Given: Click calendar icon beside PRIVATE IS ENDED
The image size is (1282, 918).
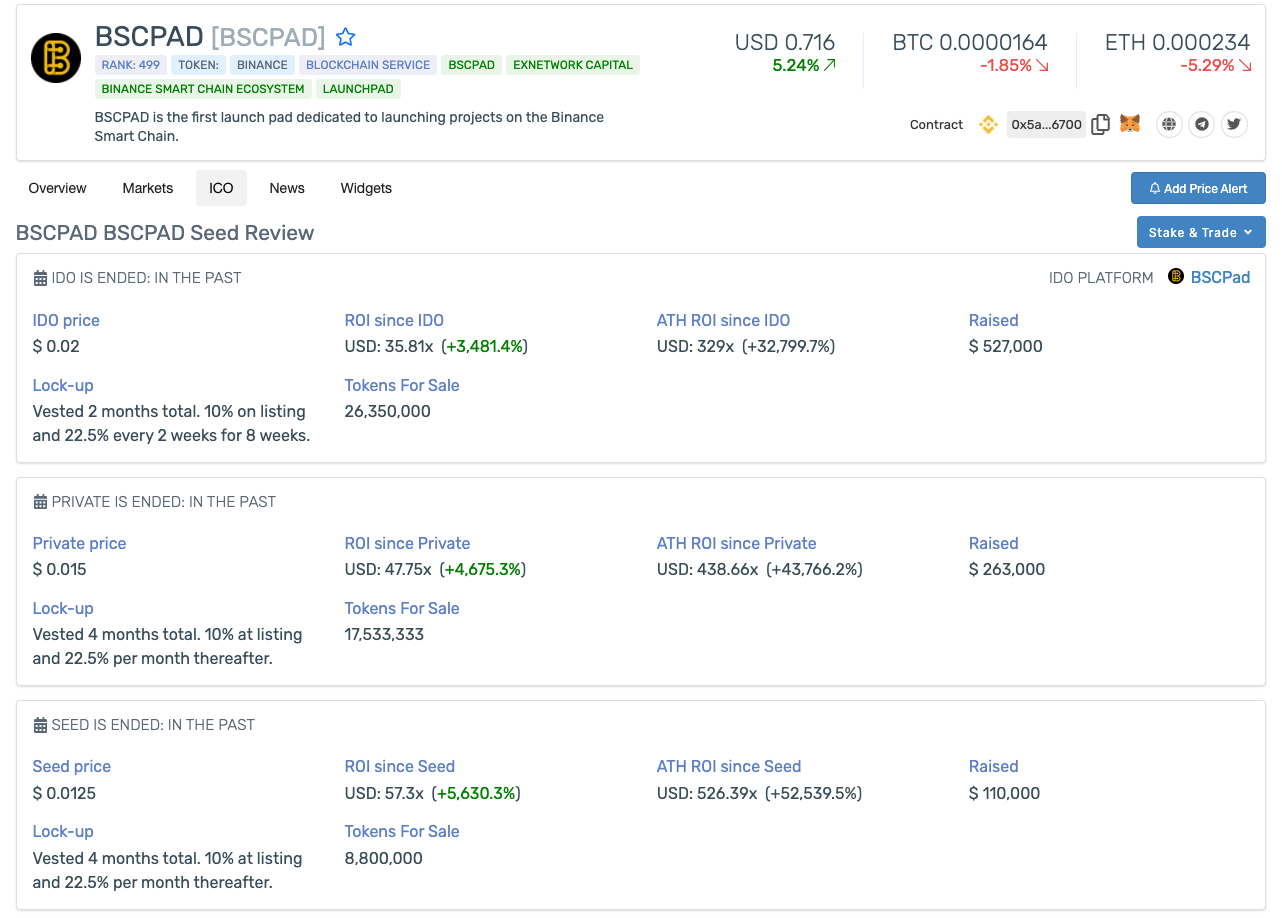Looking at the screenshot, I should point(40,502).
